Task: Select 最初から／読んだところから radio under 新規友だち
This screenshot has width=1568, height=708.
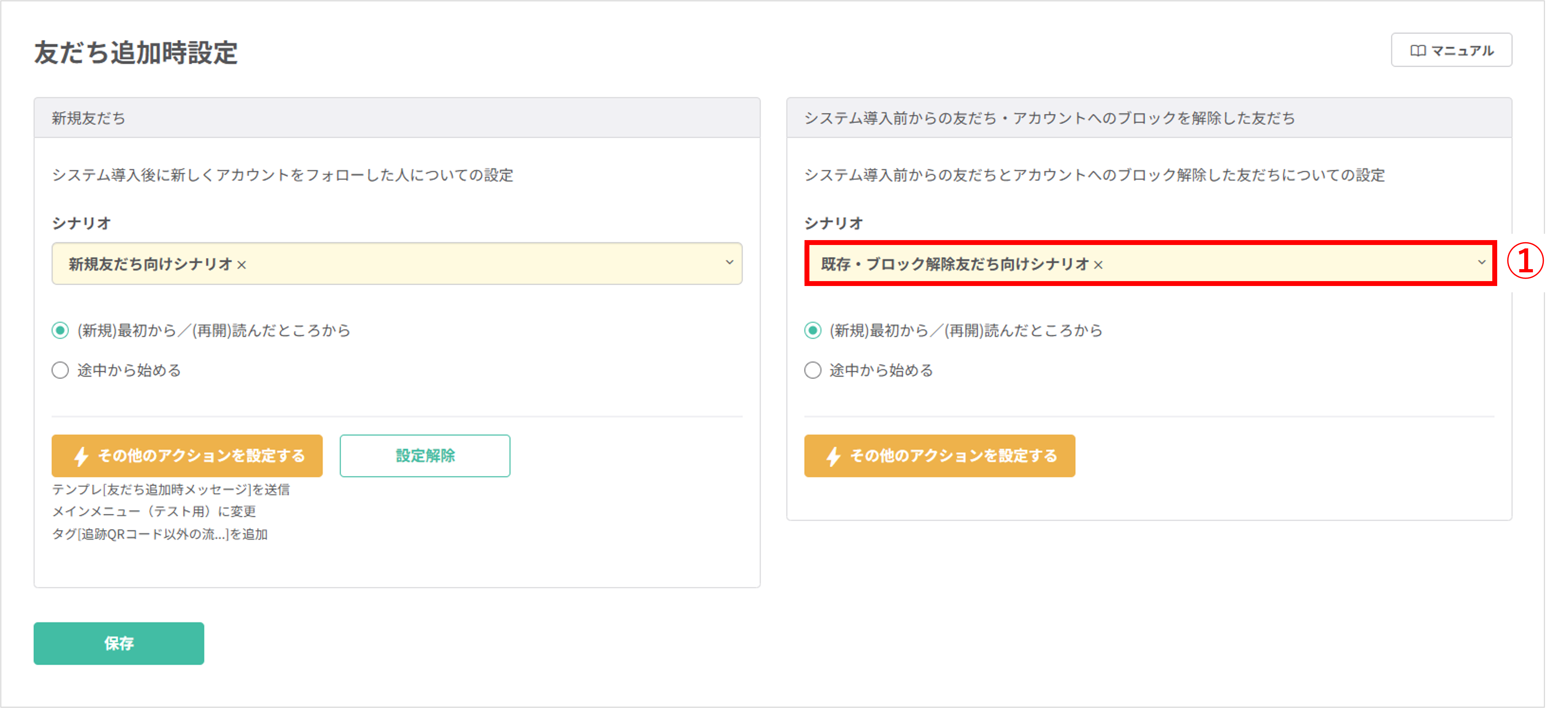Action: [60, 331]
